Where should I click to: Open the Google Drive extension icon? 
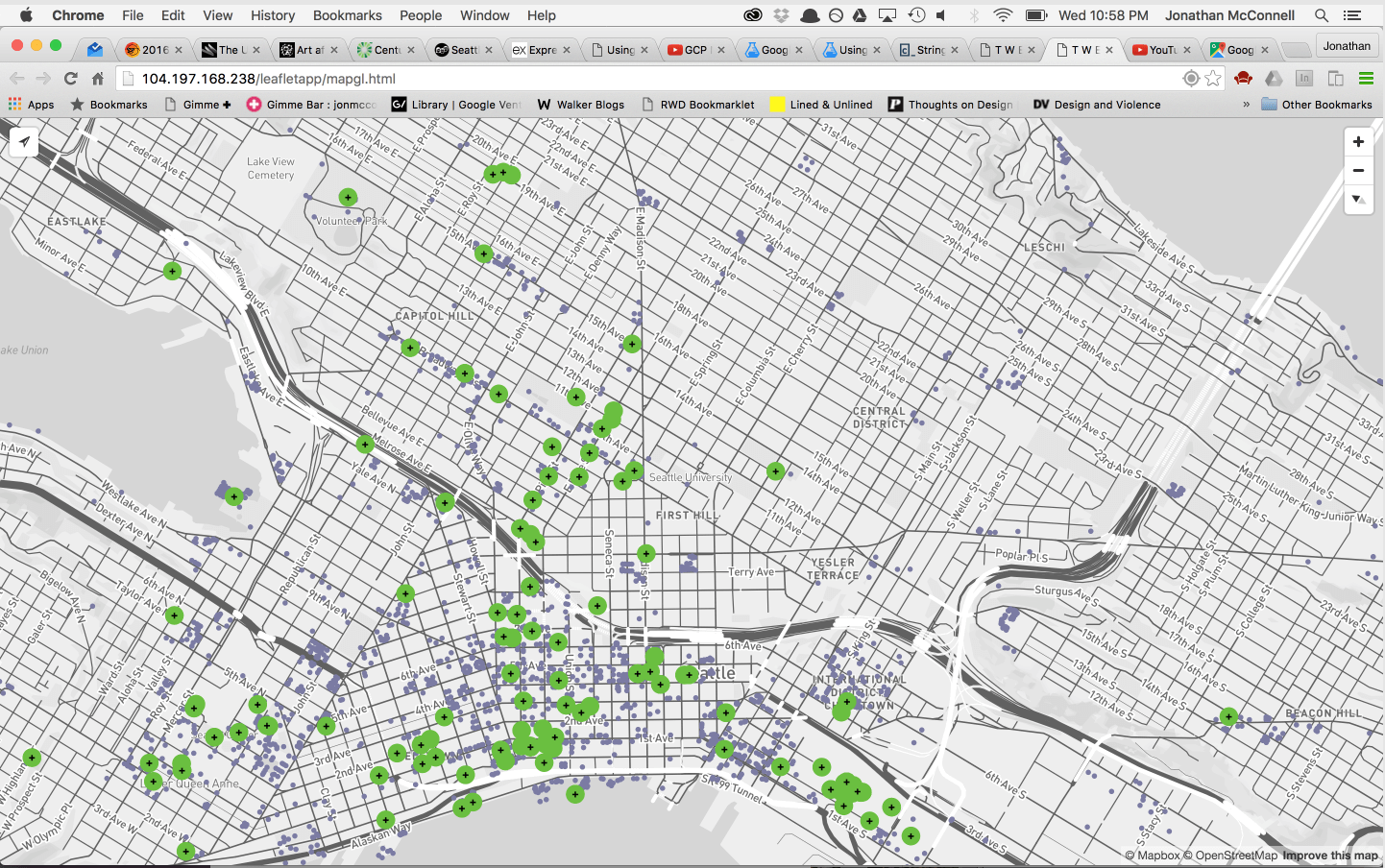pyautogui.click(x=1274, y=79)
